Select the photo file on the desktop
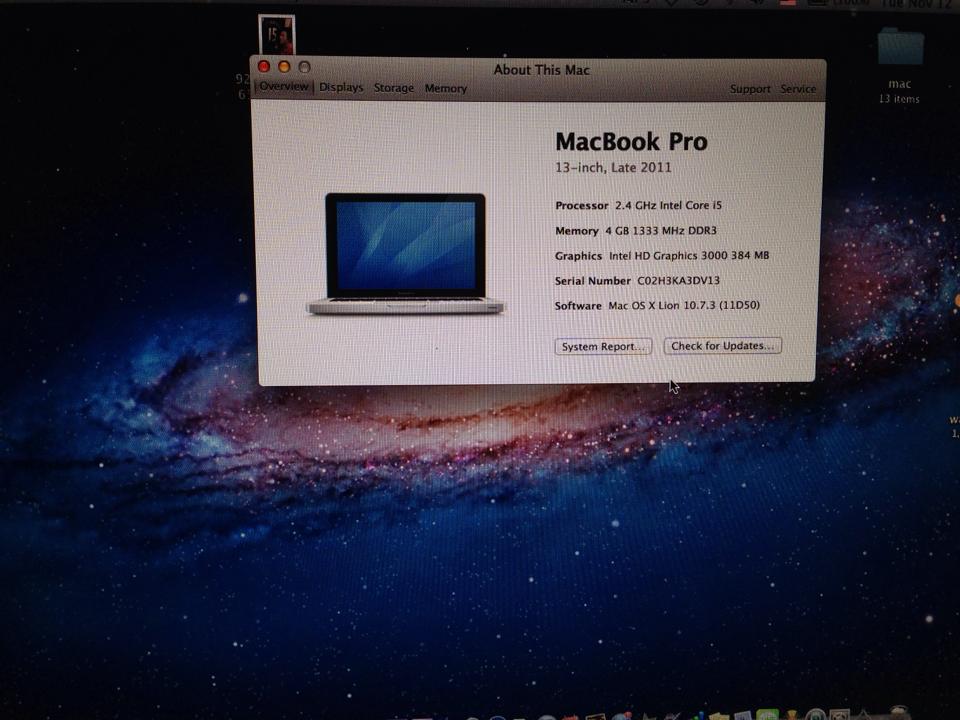 point(276,35)
